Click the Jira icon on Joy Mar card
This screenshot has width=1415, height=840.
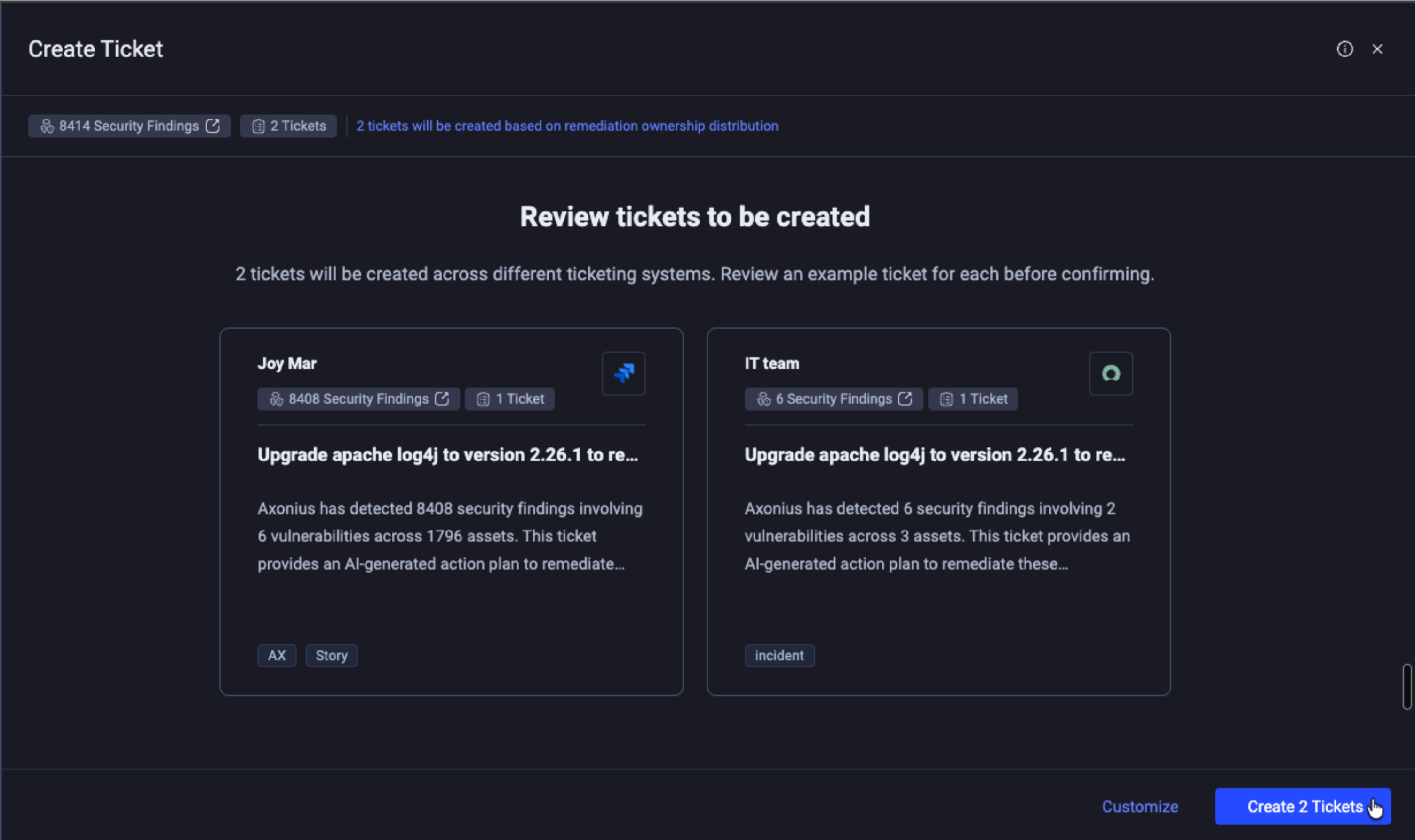pos(623,373)
